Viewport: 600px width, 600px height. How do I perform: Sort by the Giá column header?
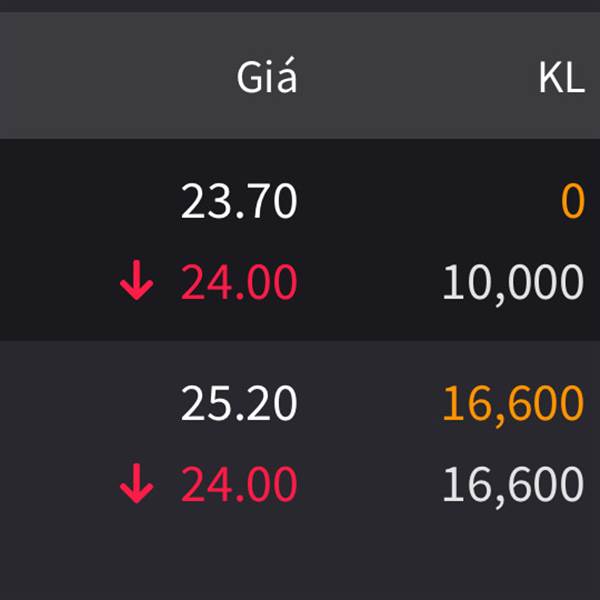[266, 78]
